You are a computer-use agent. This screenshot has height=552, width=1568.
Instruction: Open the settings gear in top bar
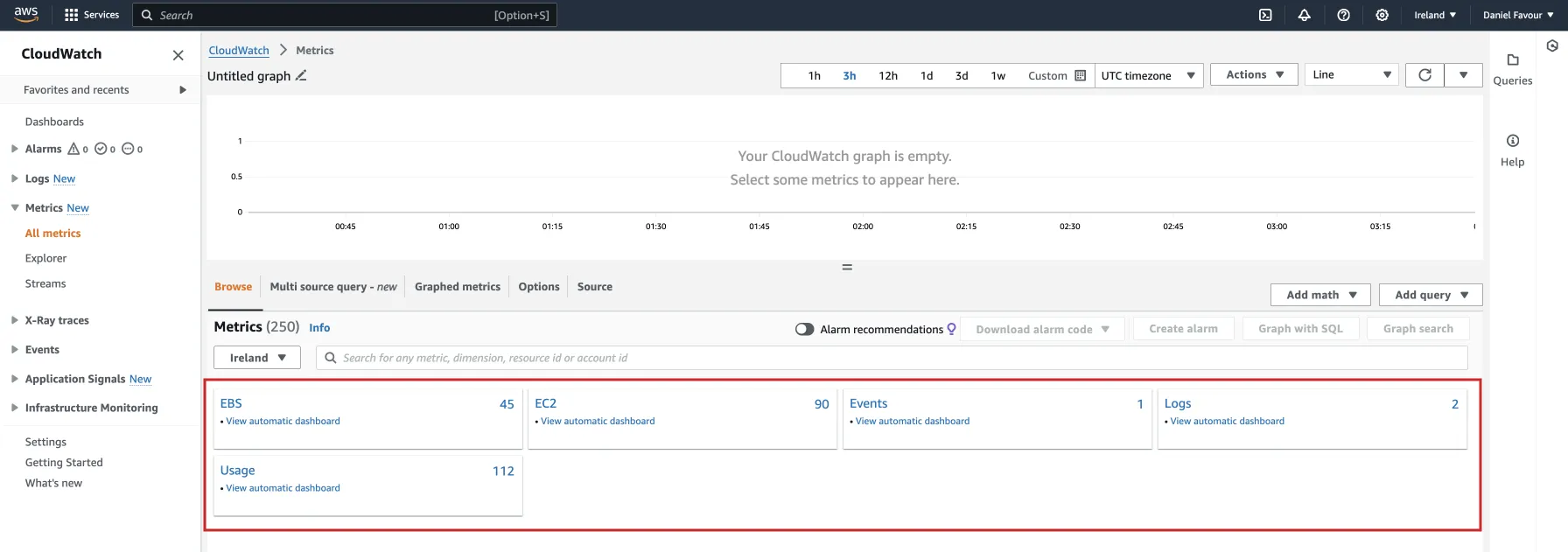(x=1382, y=15)
